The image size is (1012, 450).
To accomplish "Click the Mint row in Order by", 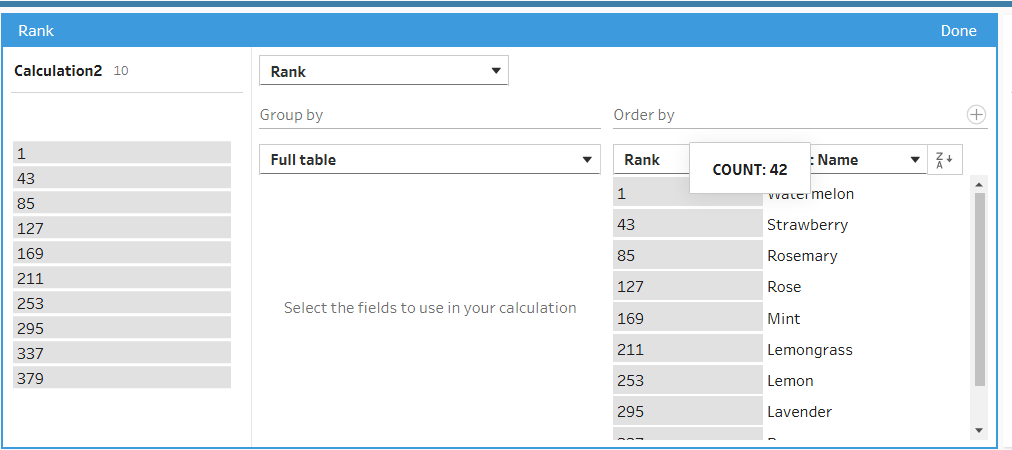I will [x=784, y=318].
